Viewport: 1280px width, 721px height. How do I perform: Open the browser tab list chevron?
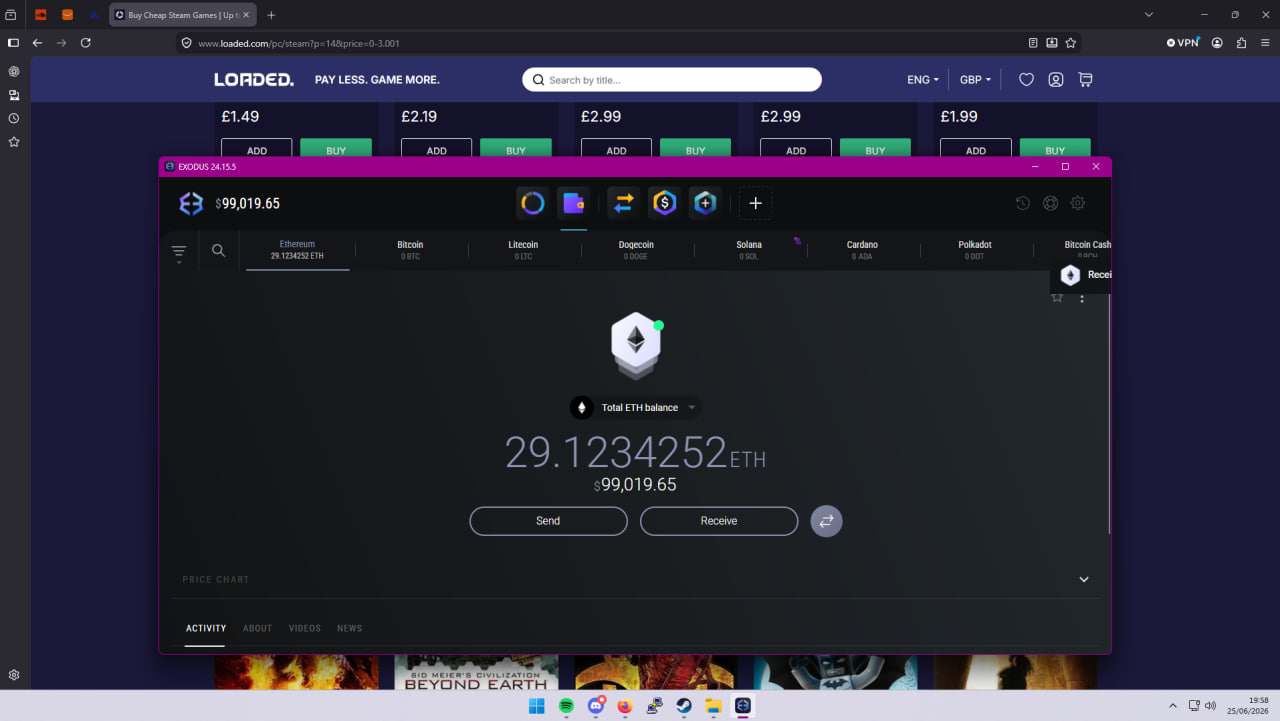pos(1149,15)
